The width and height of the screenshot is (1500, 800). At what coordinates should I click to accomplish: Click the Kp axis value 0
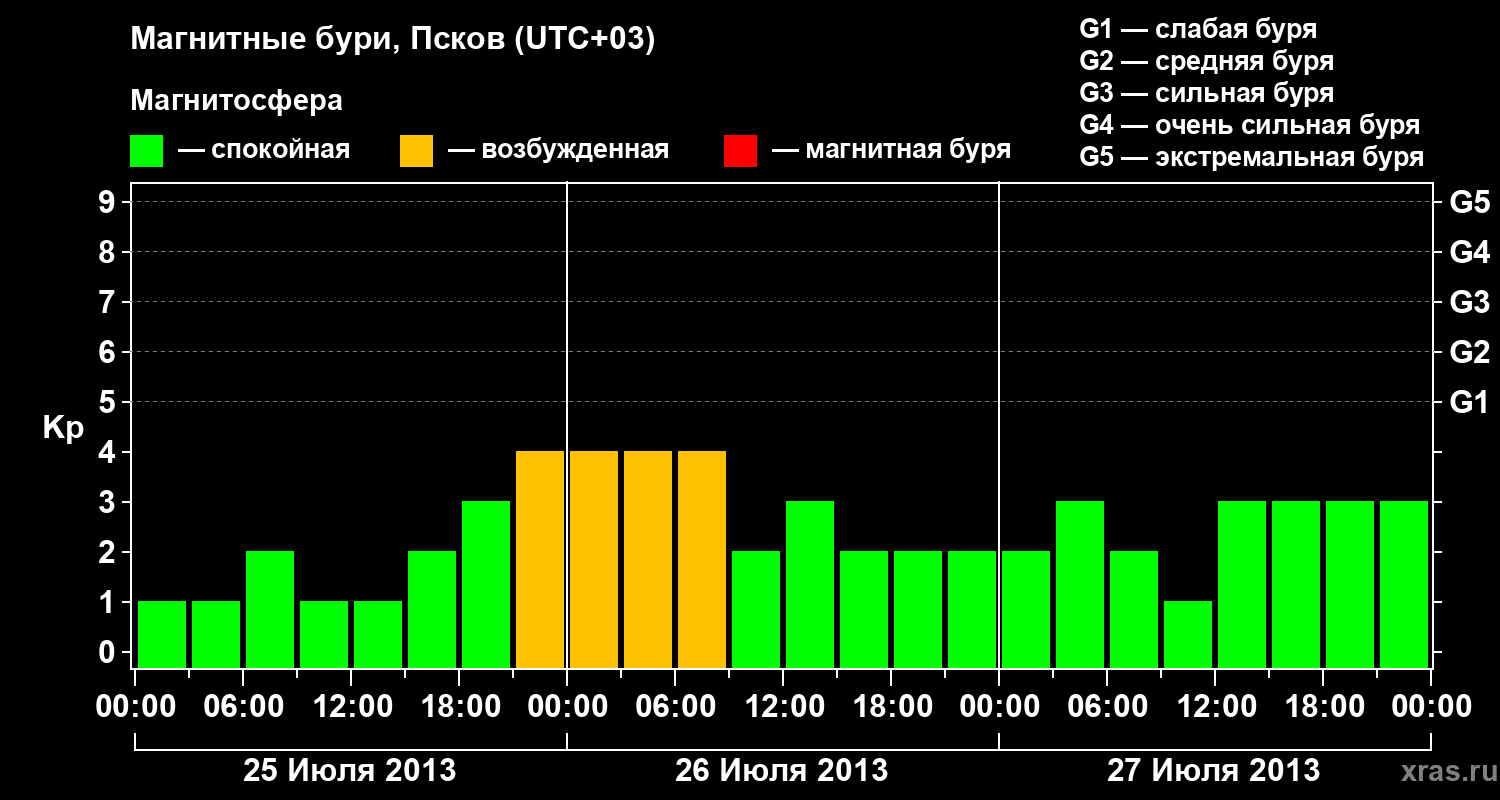pyautogui.click(x=109, y=652)
